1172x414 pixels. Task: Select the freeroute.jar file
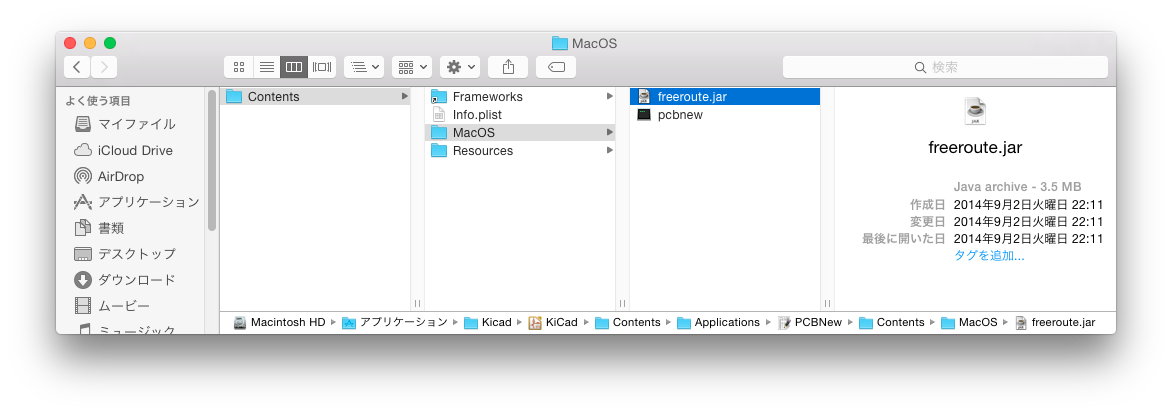click(x=725, y=96)
